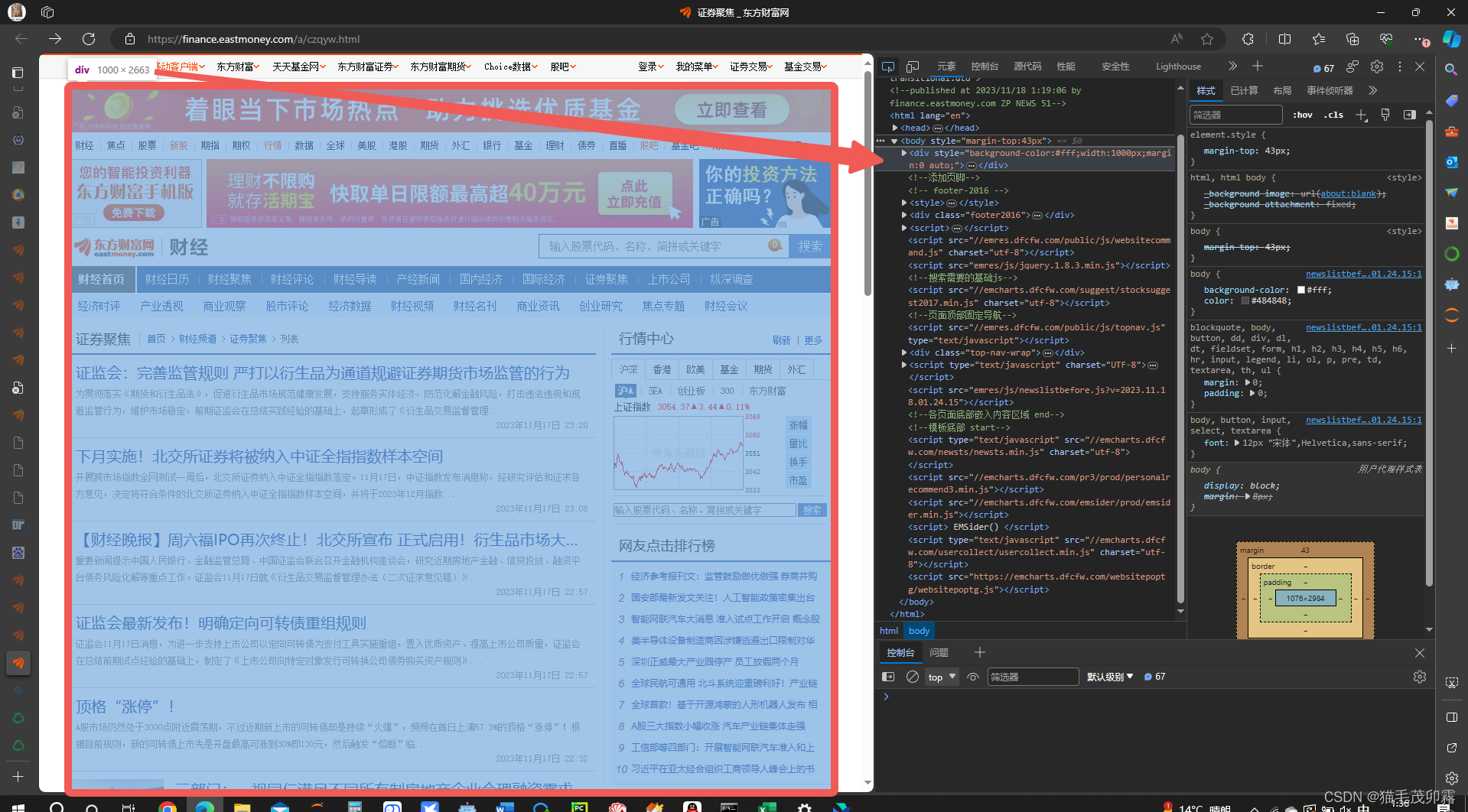Open the Copilot icon in browser toolbar
The image size is (1468, 812).
point(1450,39)
